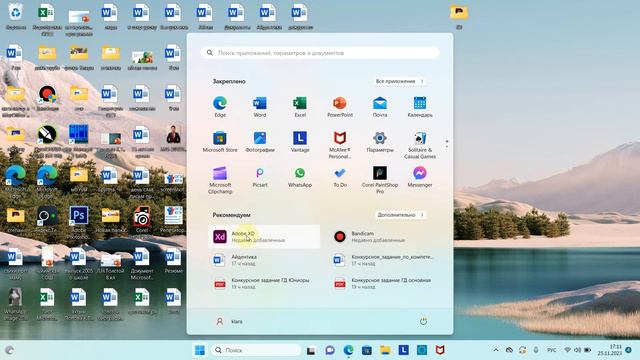This screenshot has height=360, width=640.
Task: Select the Recycle Bin desktop icon
Action: 16,16
